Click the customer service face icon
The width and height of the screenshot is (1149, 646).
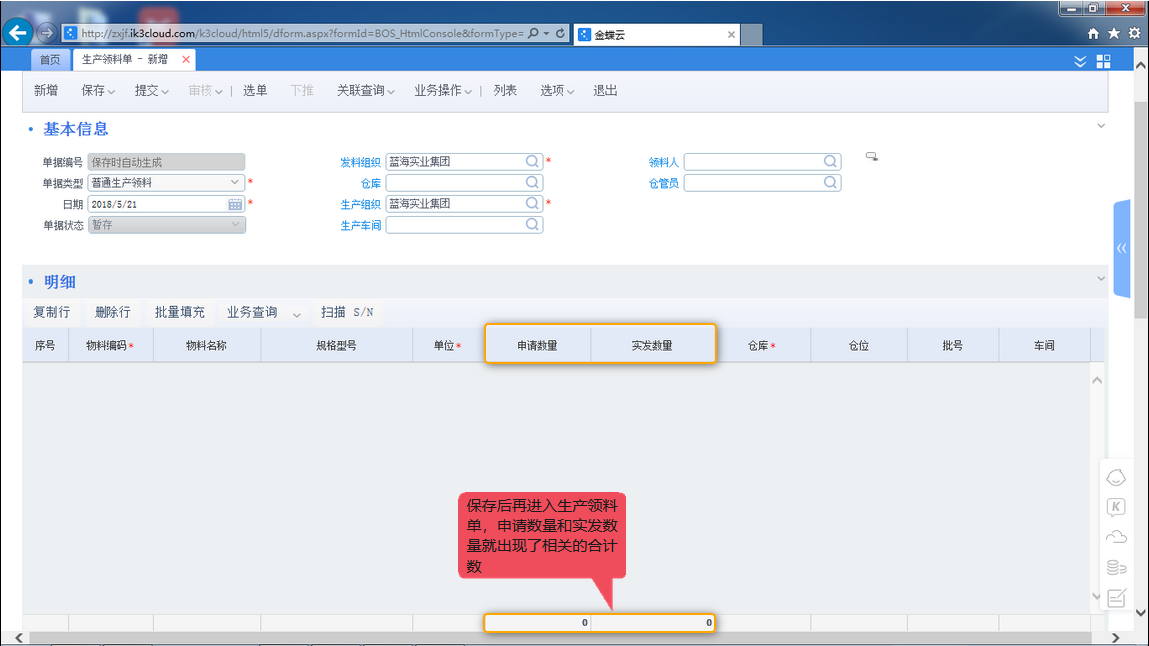tap(1116, 478)
